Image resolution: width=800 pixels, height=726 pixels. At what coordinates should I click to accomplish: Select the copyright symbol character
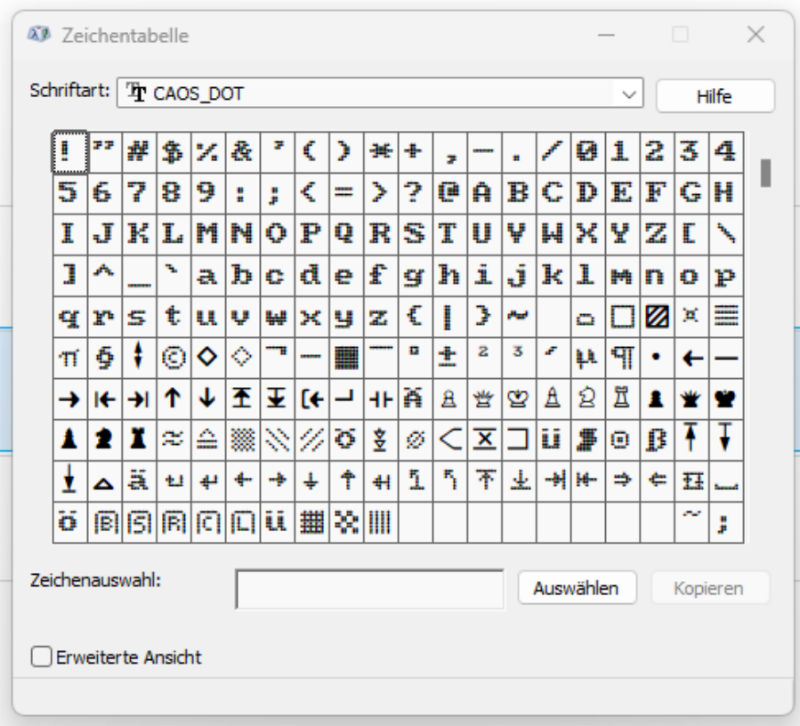(x=173, y=357)
